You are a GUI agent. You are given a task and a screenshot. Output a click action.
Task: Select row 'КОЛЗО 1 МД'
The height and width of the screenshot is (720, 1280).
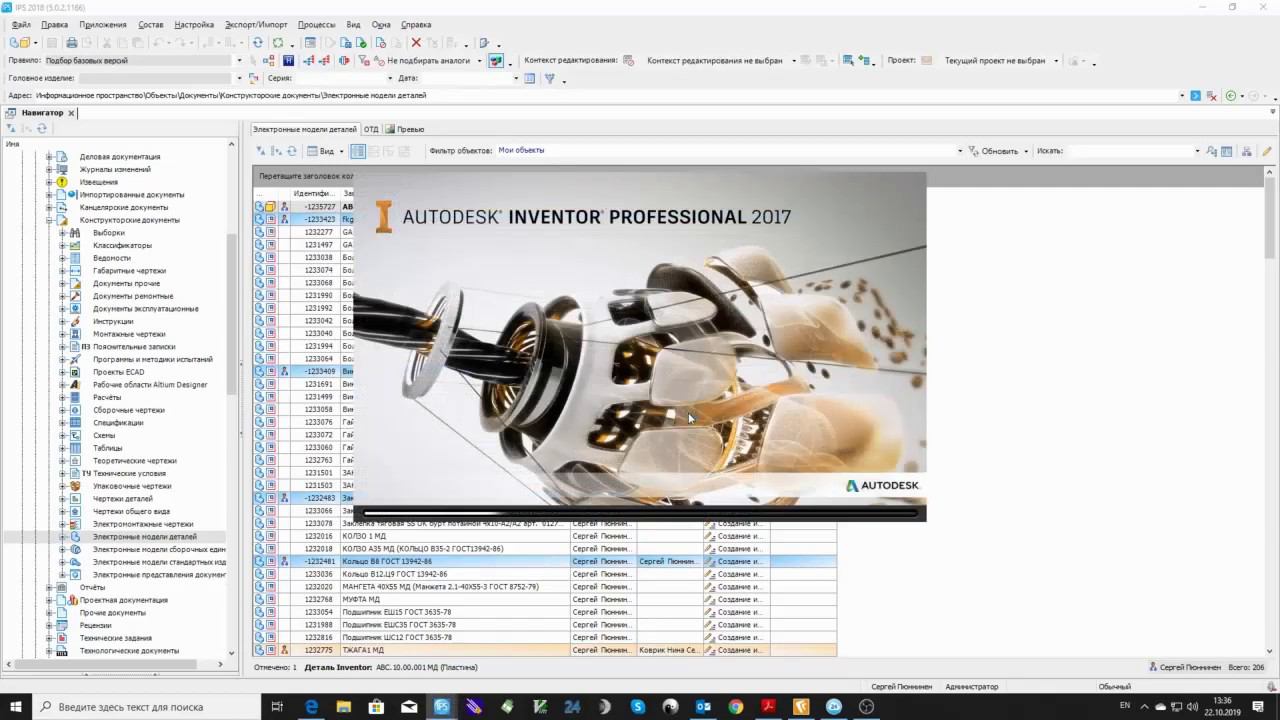tap(545, 536)
